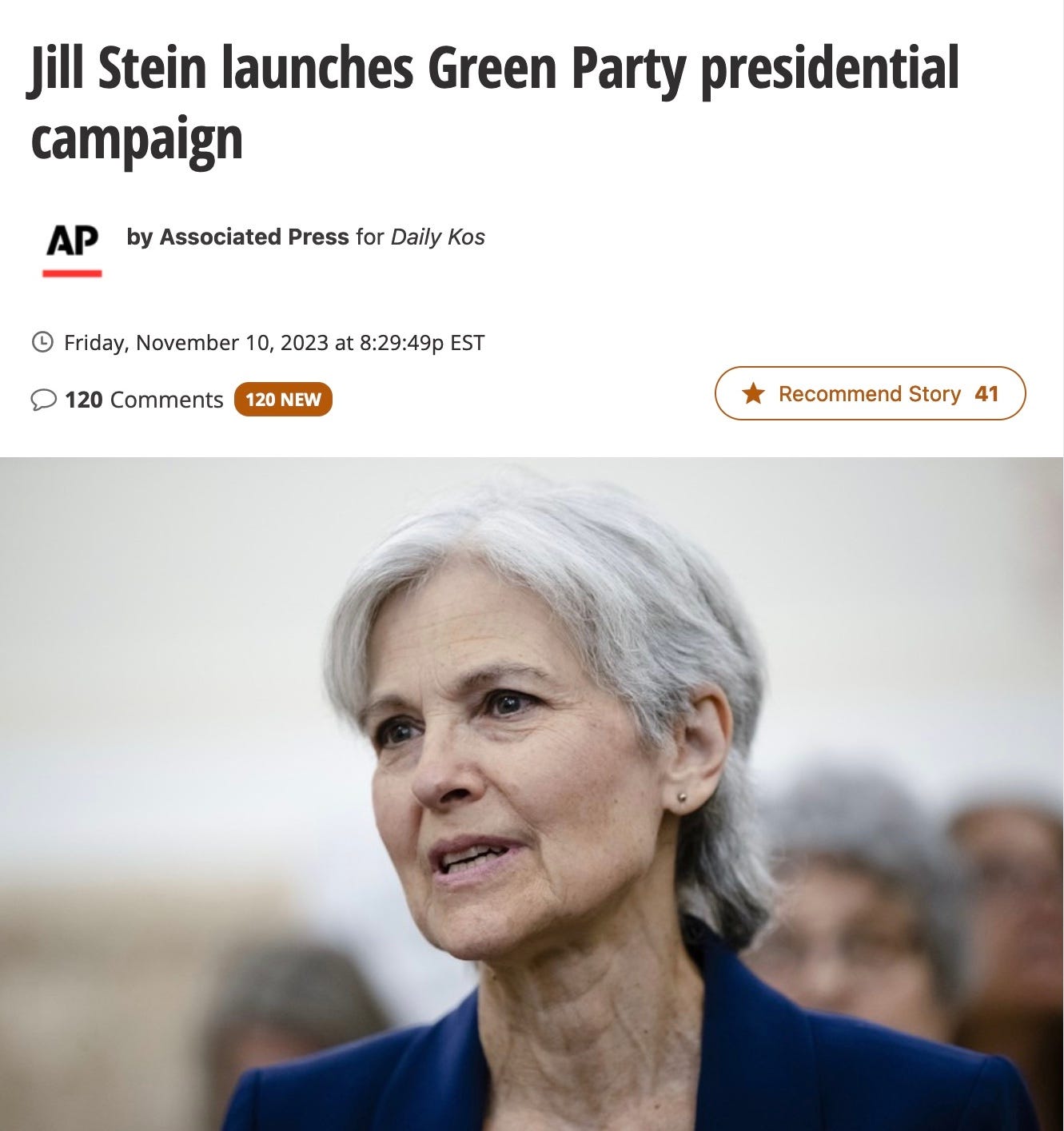Click the Jill Stein headline title

[x=494, y=103]
